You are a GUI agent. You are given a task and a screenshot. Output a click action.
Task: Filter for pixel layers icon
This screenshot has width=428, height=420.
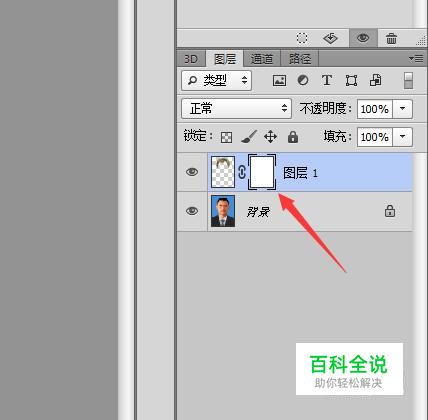click(x=279, y=80)
